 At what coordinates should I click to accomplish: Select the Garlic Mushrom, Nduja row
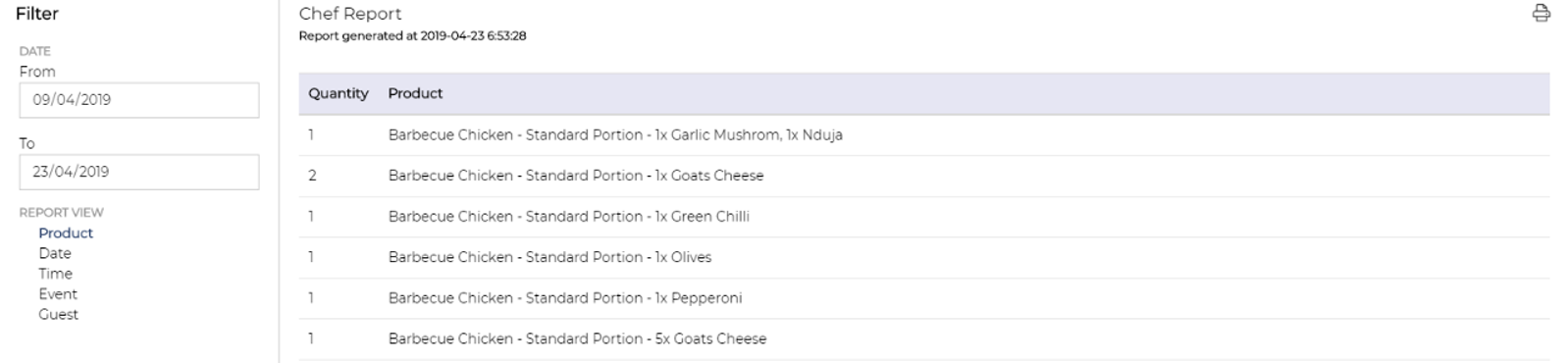(x=923, y=135)
